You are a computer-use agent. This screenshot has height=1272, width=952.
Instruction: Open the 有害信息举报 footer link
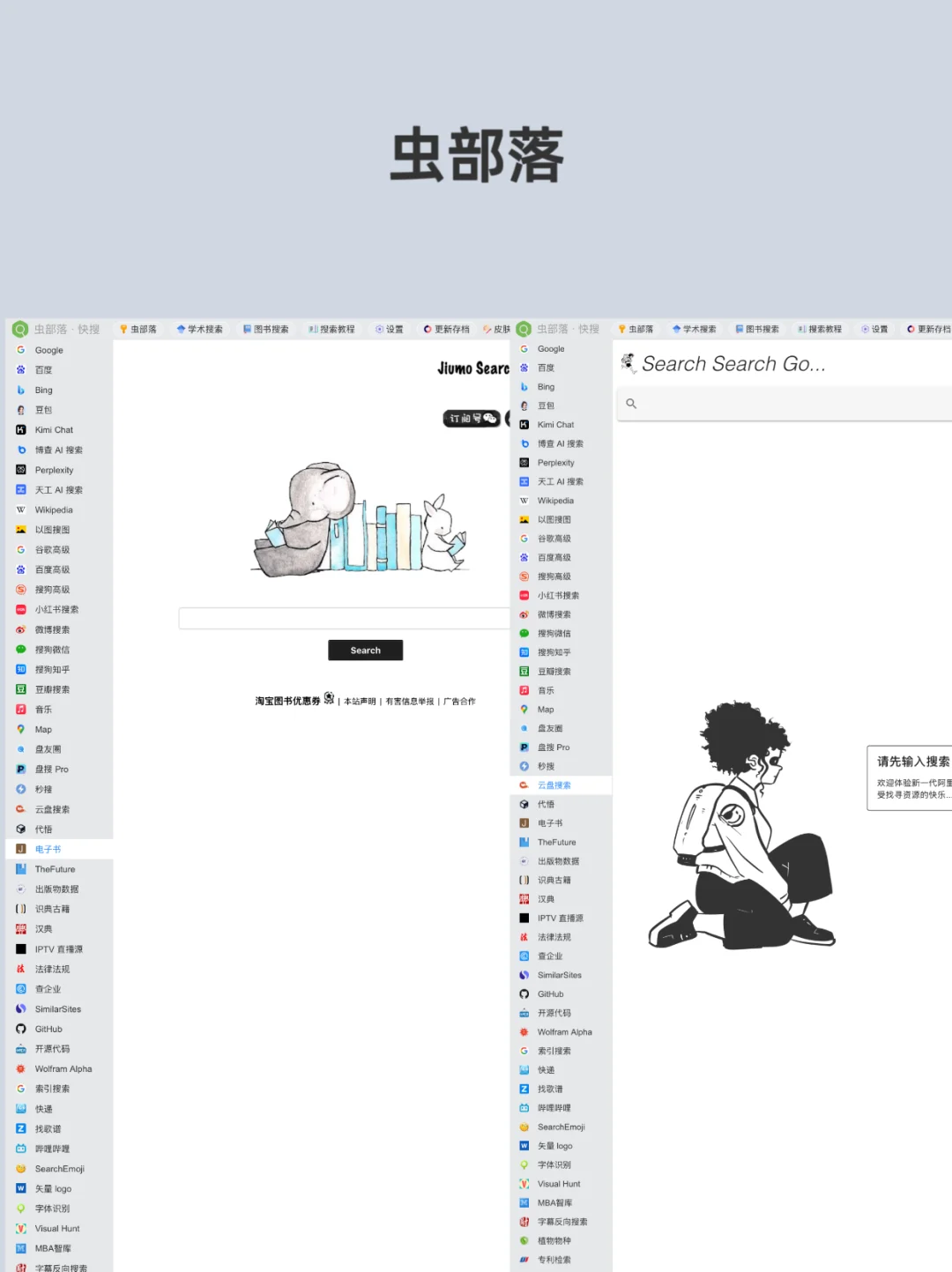tap(410, 702)
